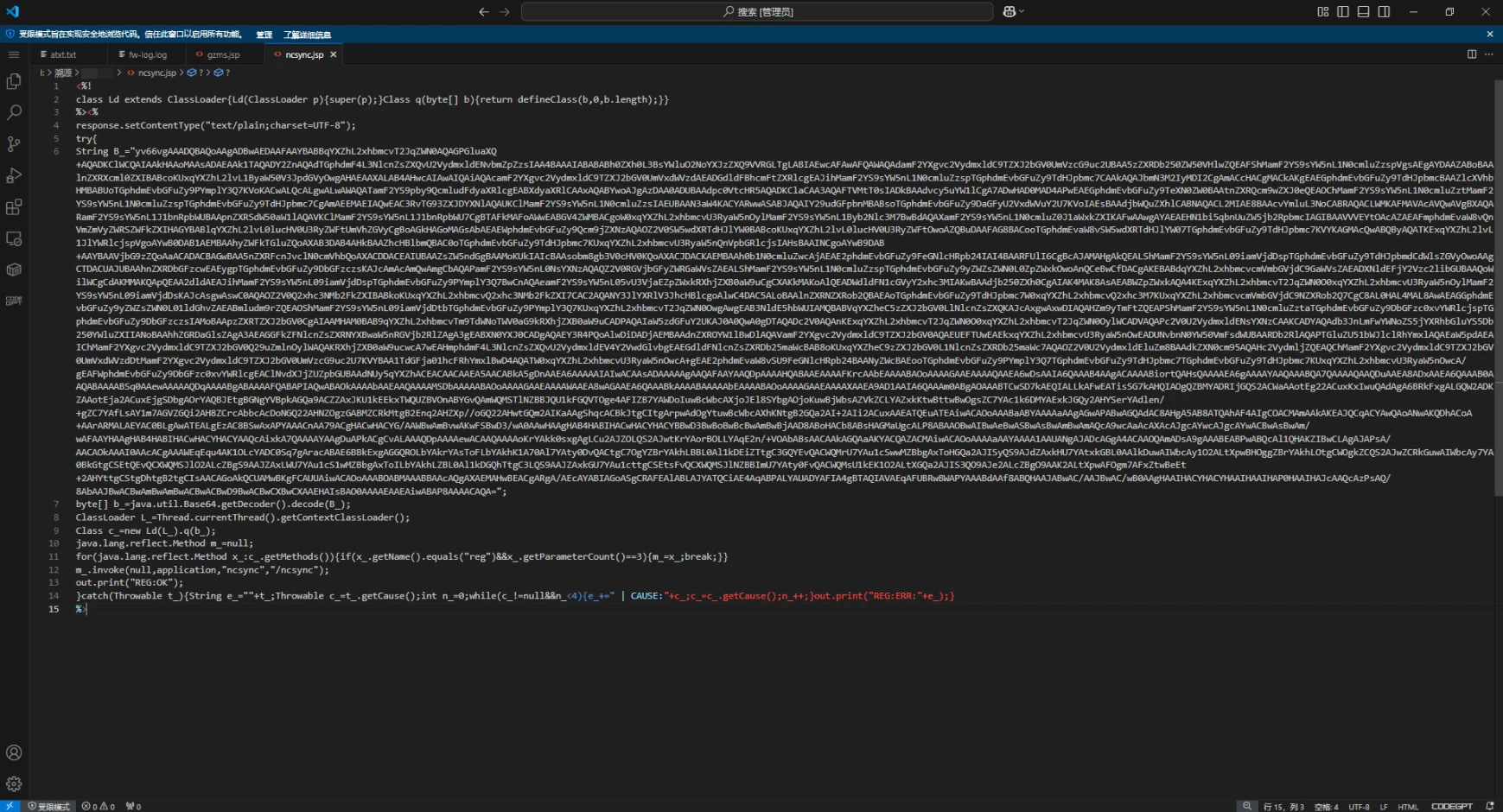Open the Source Control view
1503x812 pixels.
[14, 144]
